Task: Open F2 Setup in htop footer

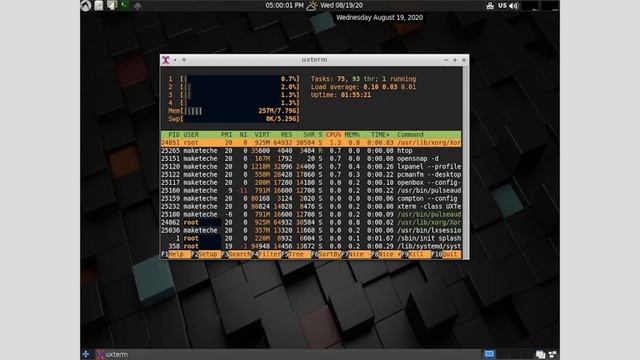Action: point(206,254)
